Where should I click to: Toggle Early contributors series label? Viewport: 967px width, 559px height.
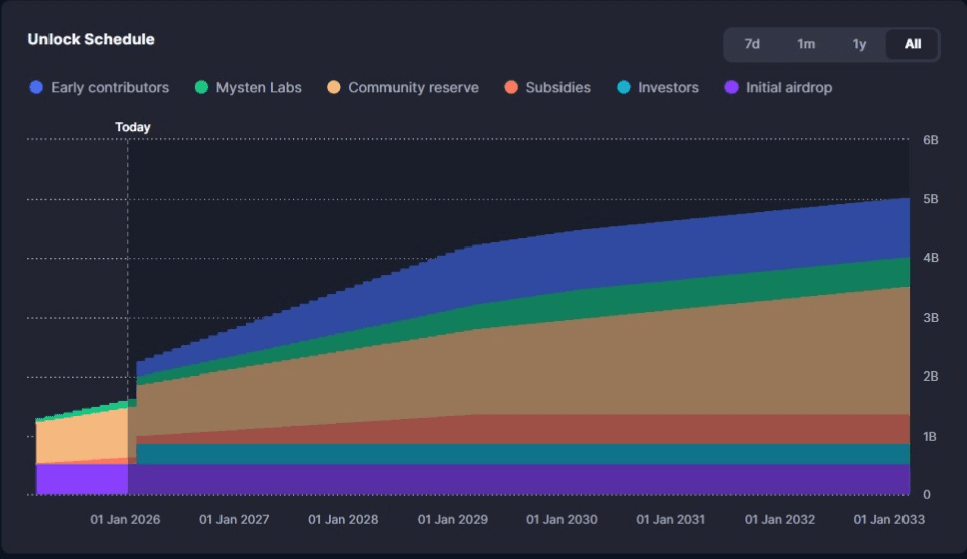click(110, 88)
